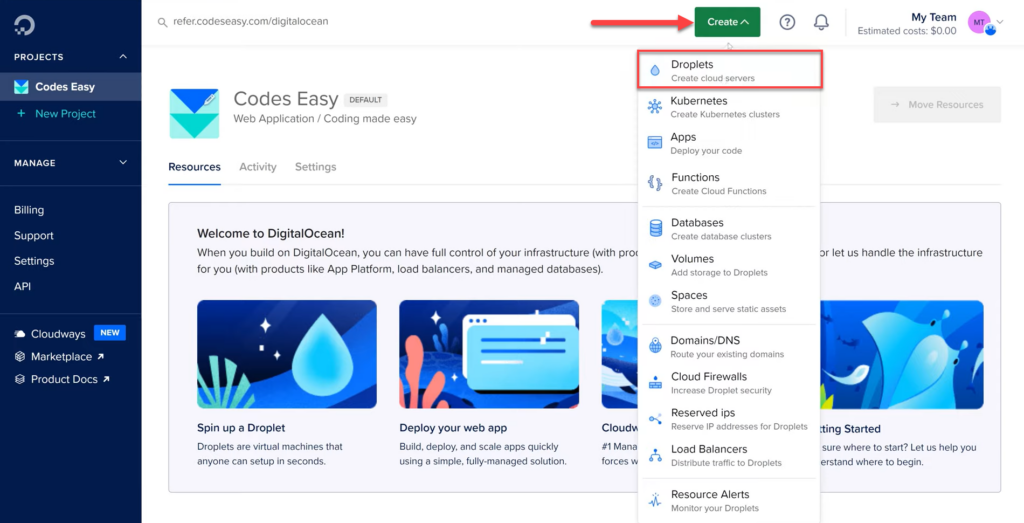Click the Marketplace cube icon

point(20,357)
